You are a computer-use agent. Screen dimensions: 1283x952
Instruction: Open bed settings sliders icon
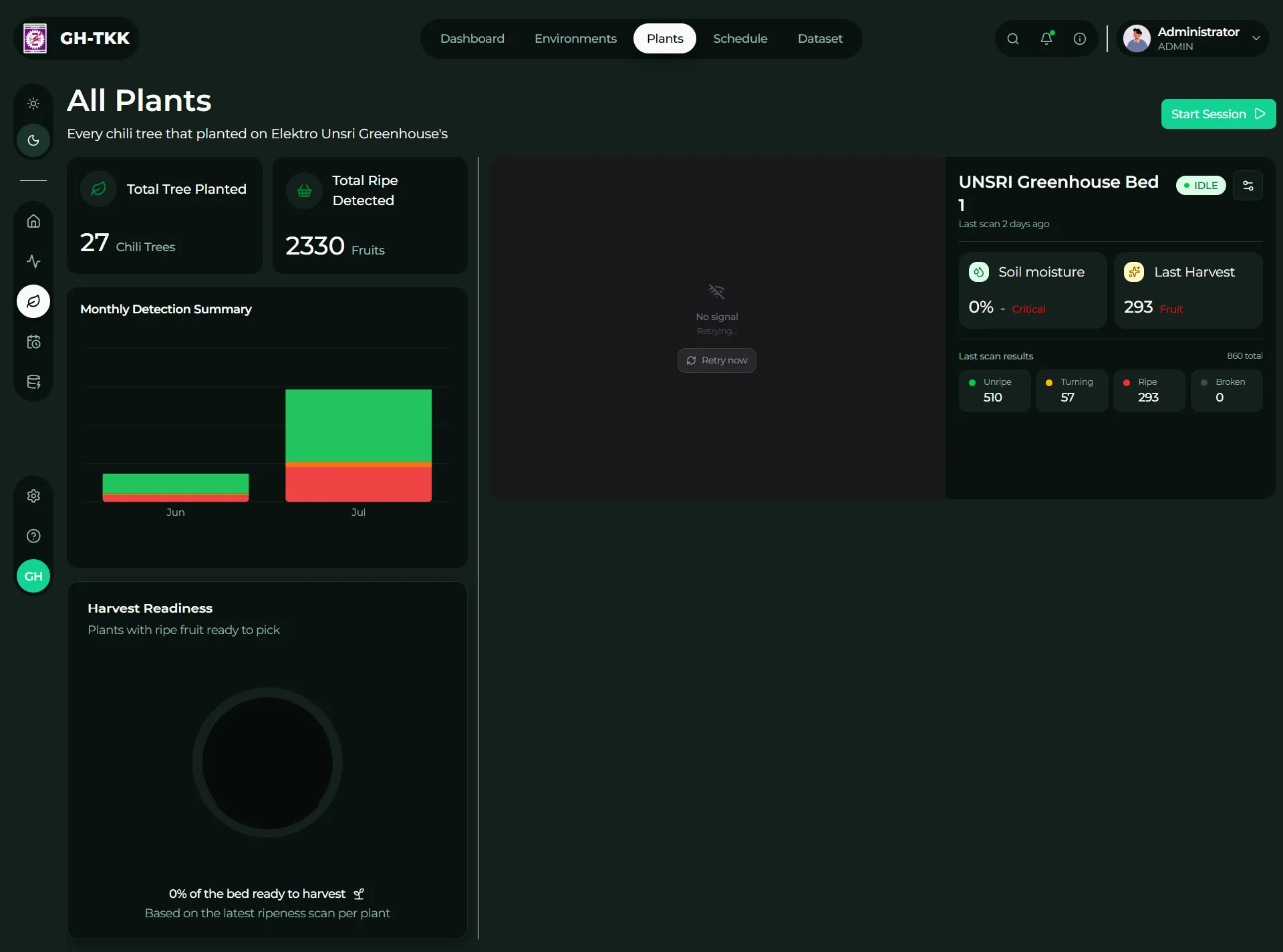(1248, 186)
